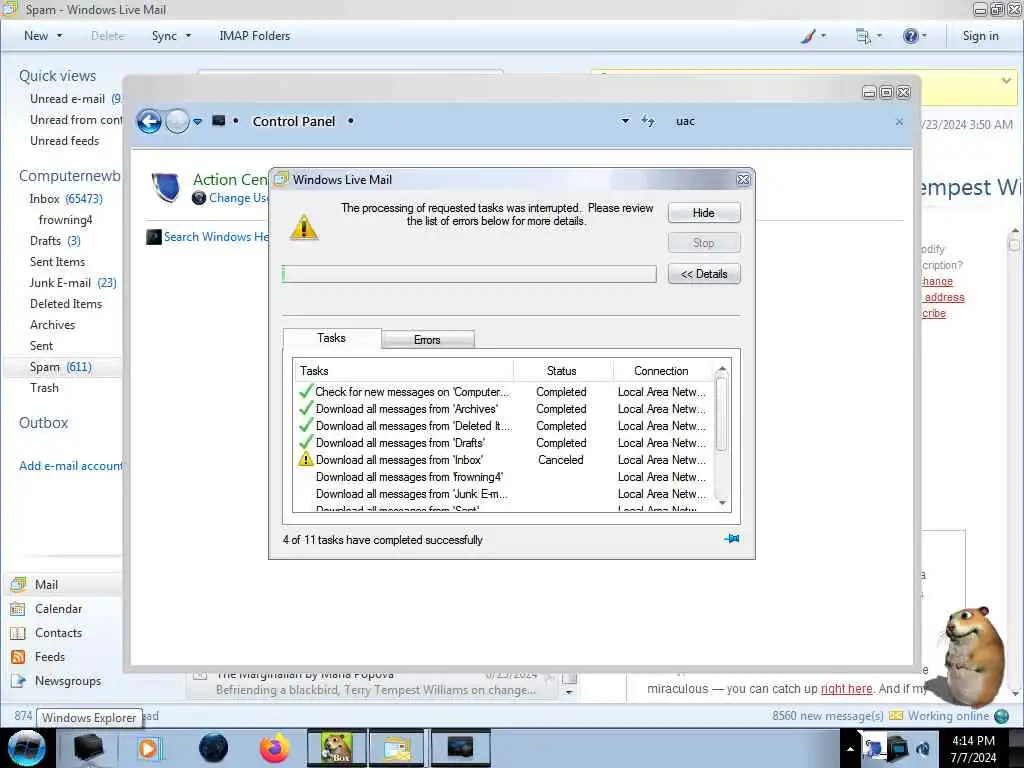Click the hamster Box taskbar icon

pyautogui.click(x=336, y=748)
